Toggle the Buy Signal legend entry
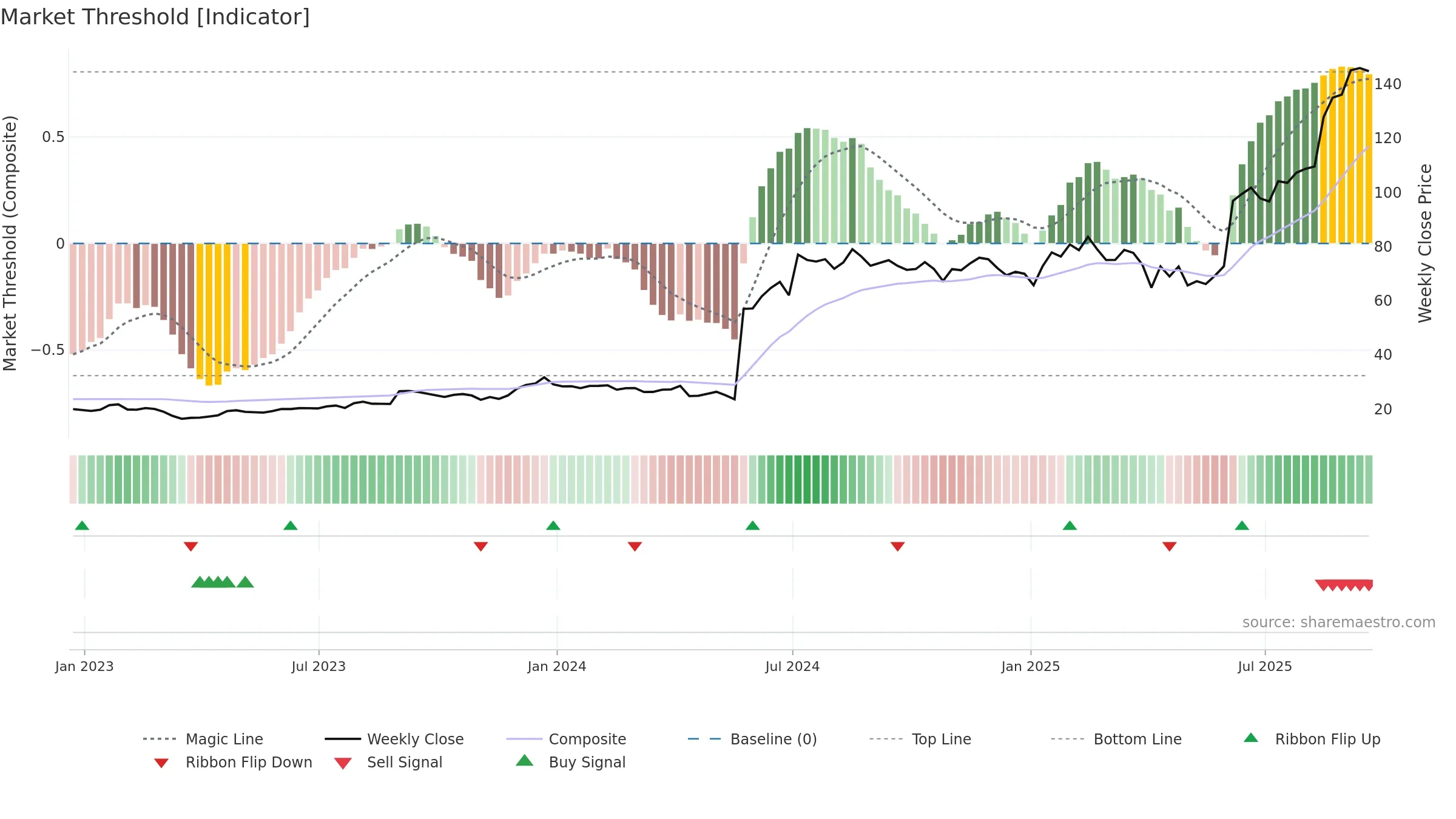 (x=570, y=762)
